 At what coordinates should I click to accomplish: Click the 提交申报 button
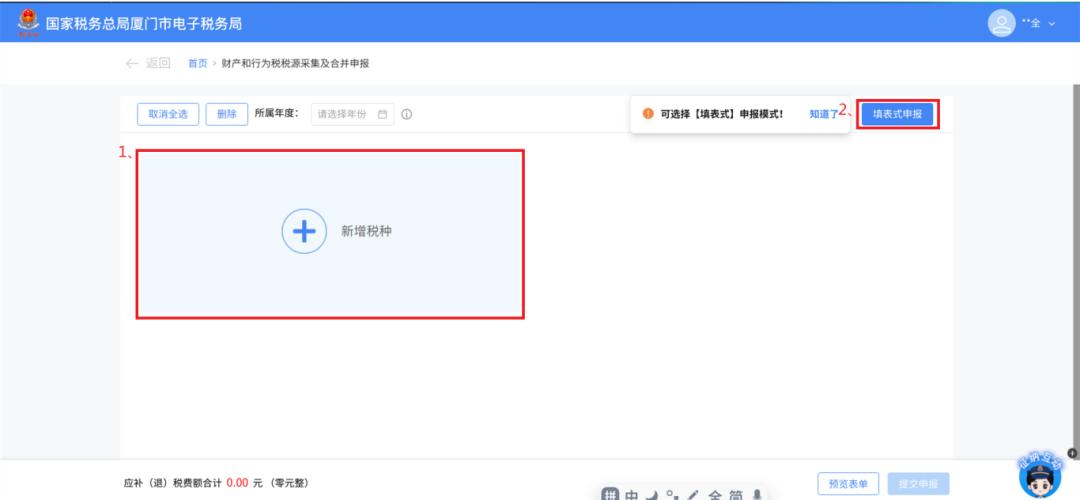[919, 483]
